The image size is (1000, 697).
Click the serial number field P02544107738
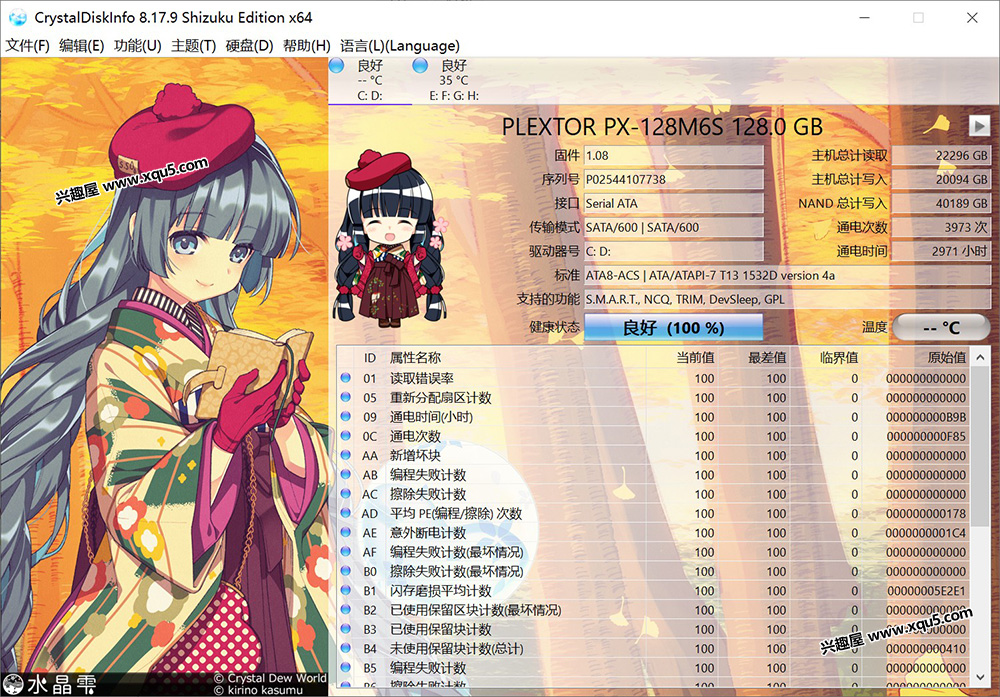(x=673, y=179)
